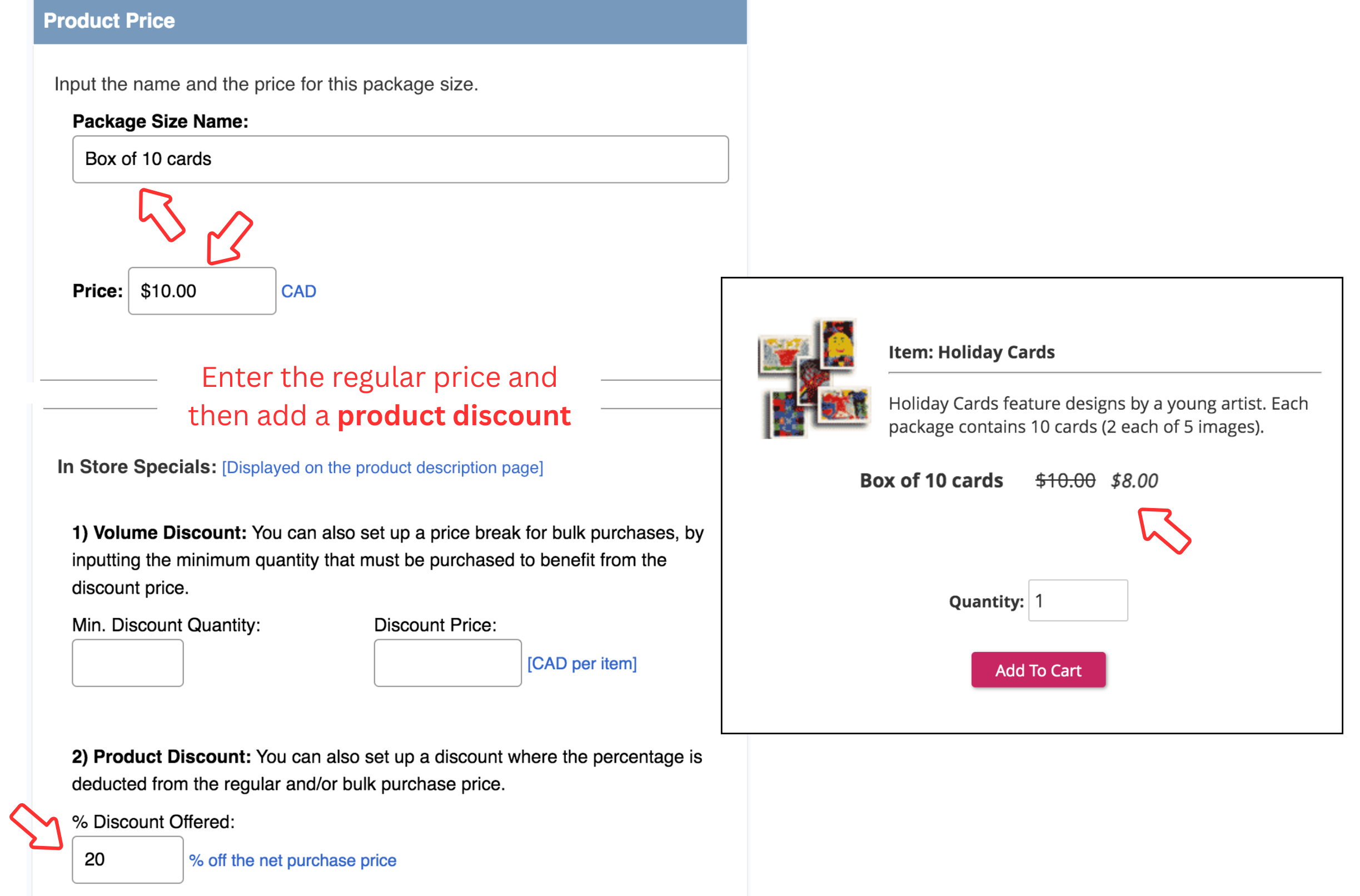Click the red arrow pointing down at Price field
Image resolution: width=1360 pixels, height=896 pixels.
pyautogui.click(x=229, y=238)
